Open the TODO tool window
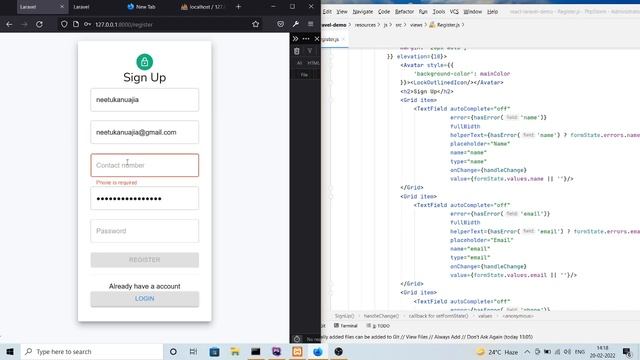The width and height of the screenshot is (640, 360). (x=378, y=326)
